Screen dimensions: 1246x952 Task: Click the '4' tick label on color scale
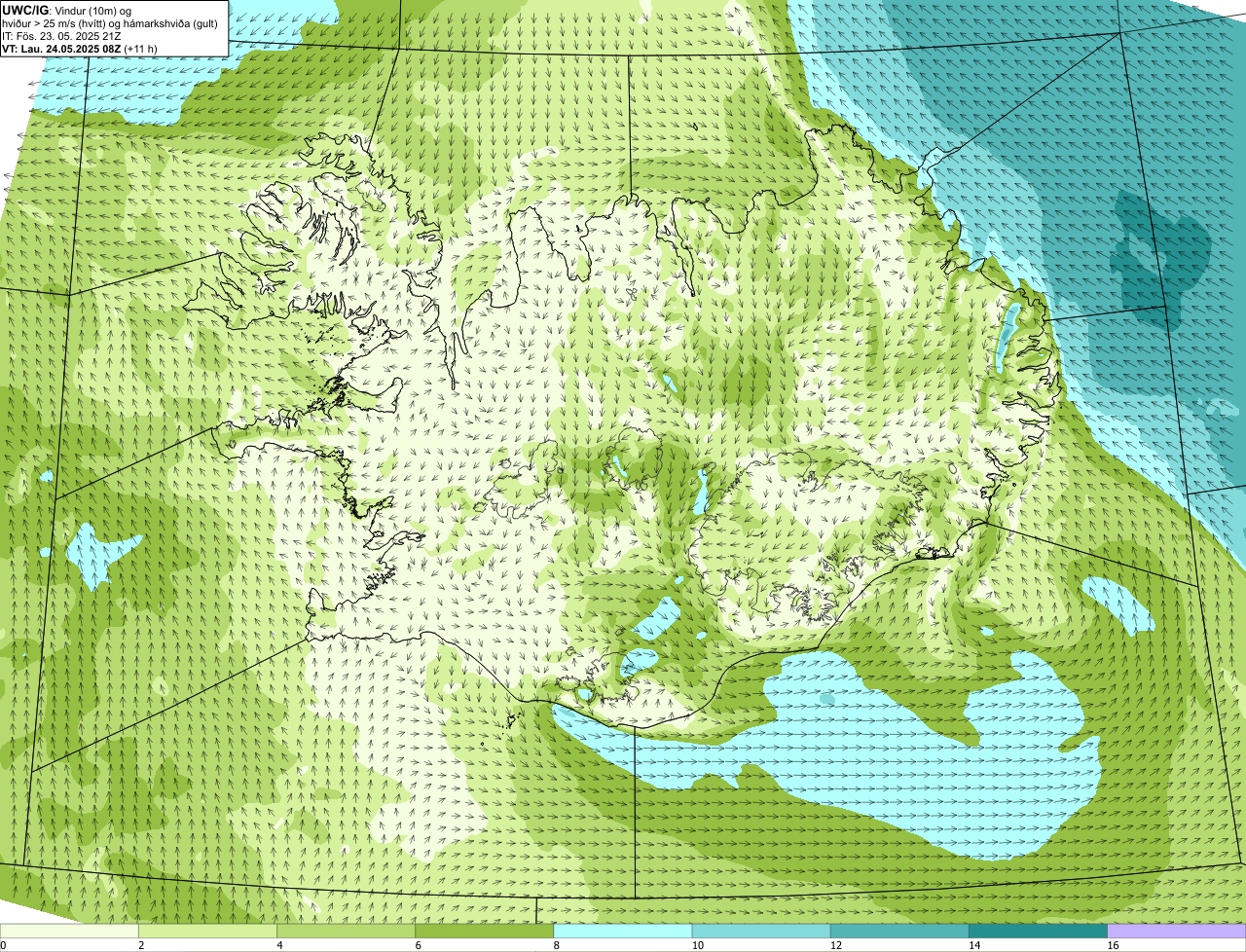279,945
